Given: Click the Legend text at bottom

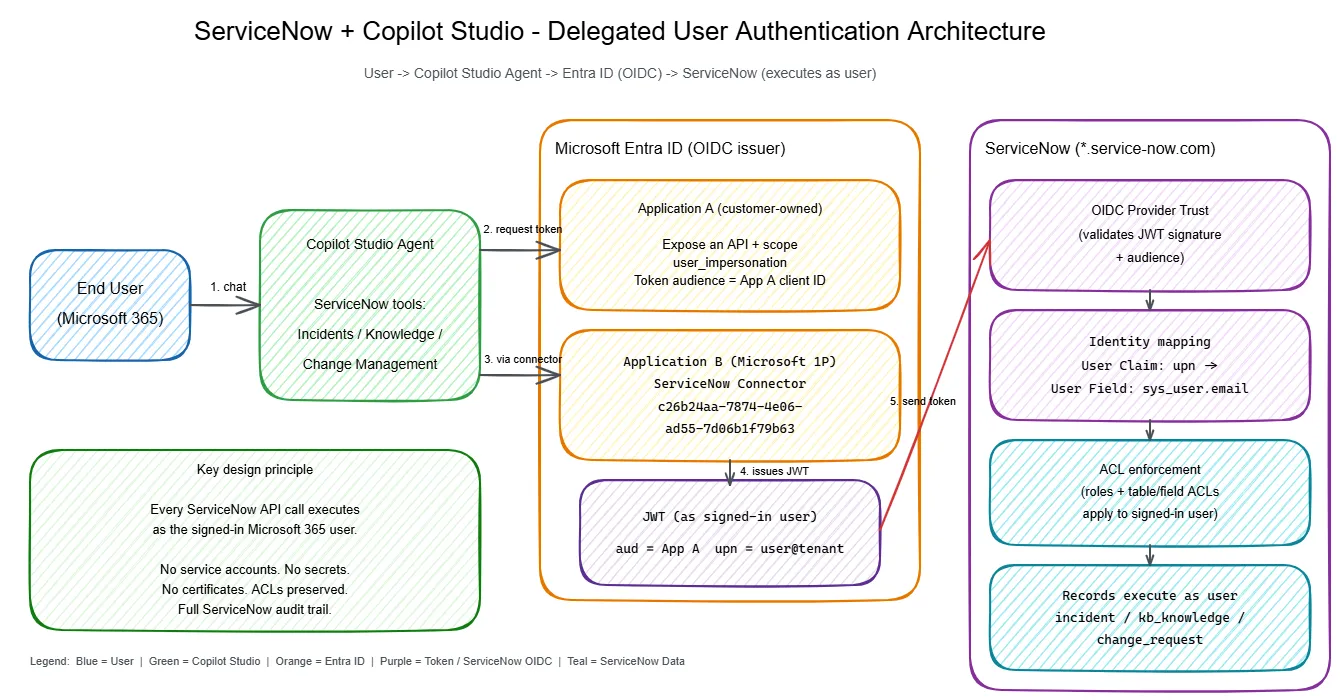Looking at the screenshot, I should (x=358, y=661).
